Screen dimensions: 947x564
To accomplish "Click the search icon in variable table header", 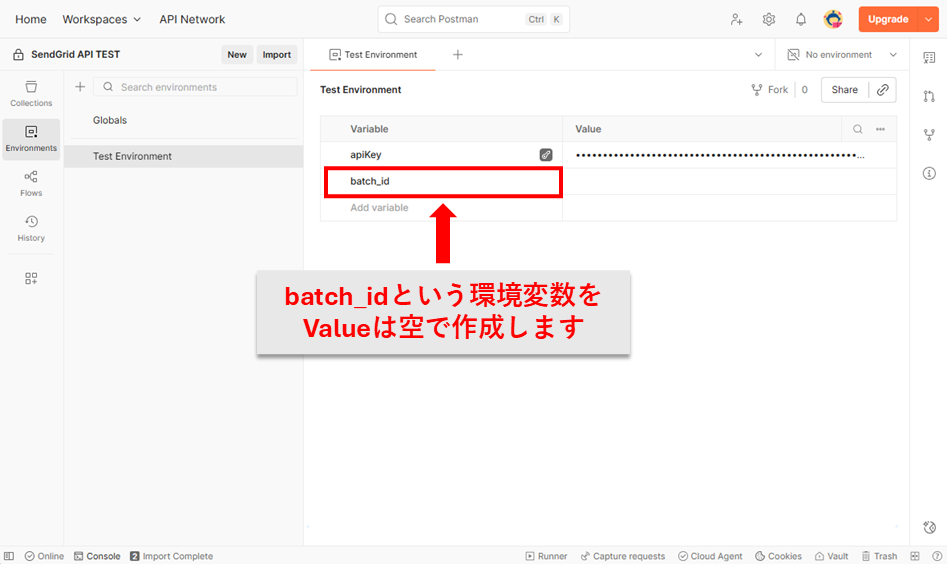I will pos(857,129).
